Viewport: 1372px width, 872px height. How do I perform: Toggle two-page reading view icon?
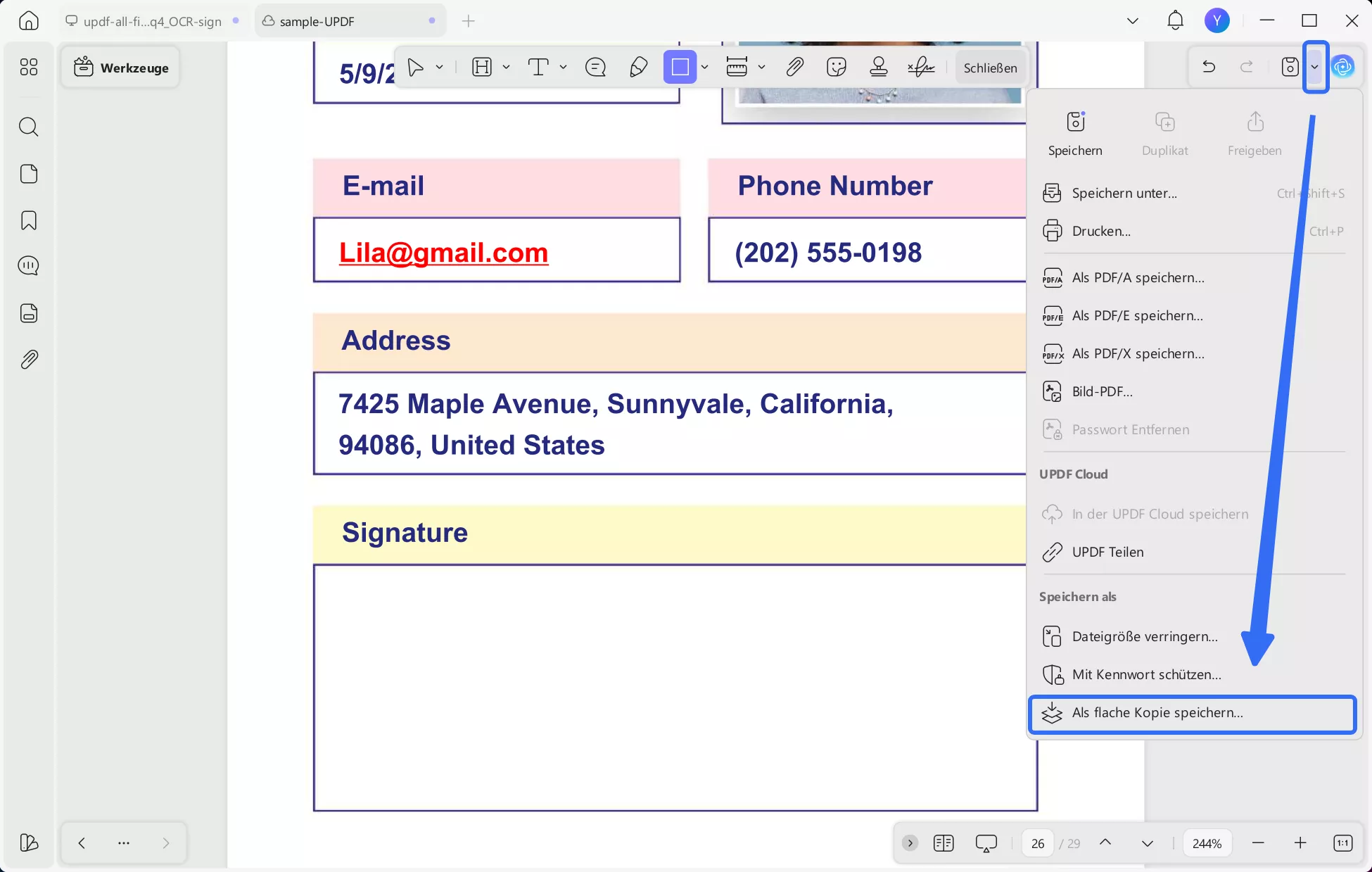(x=944, y=842)
